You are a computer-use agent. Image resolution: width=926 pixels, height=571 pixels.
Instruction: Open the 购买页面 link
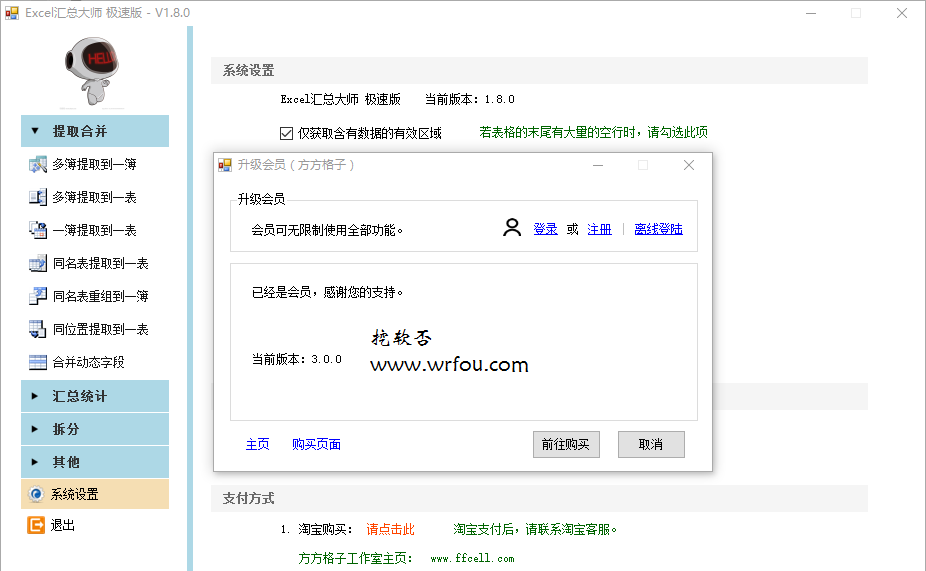tap(316, 444)
